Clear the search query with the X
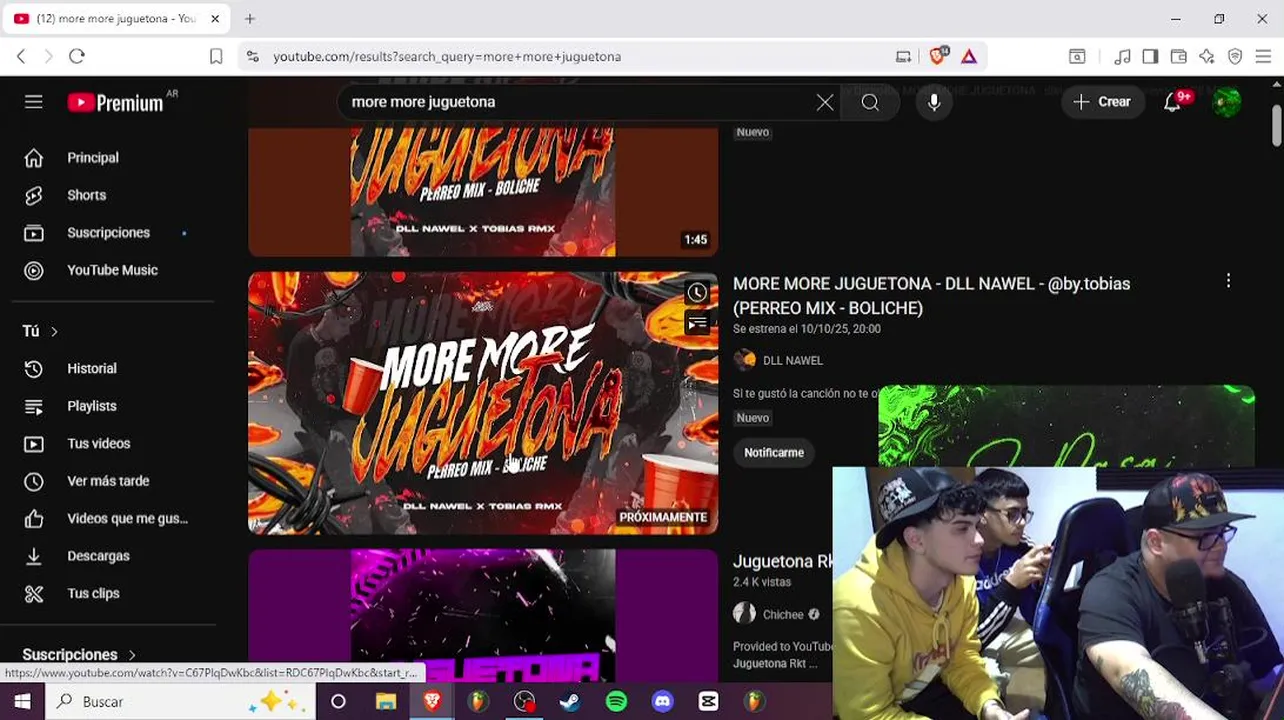Viewport: 1284px width, 720px height. coord(825,102)
